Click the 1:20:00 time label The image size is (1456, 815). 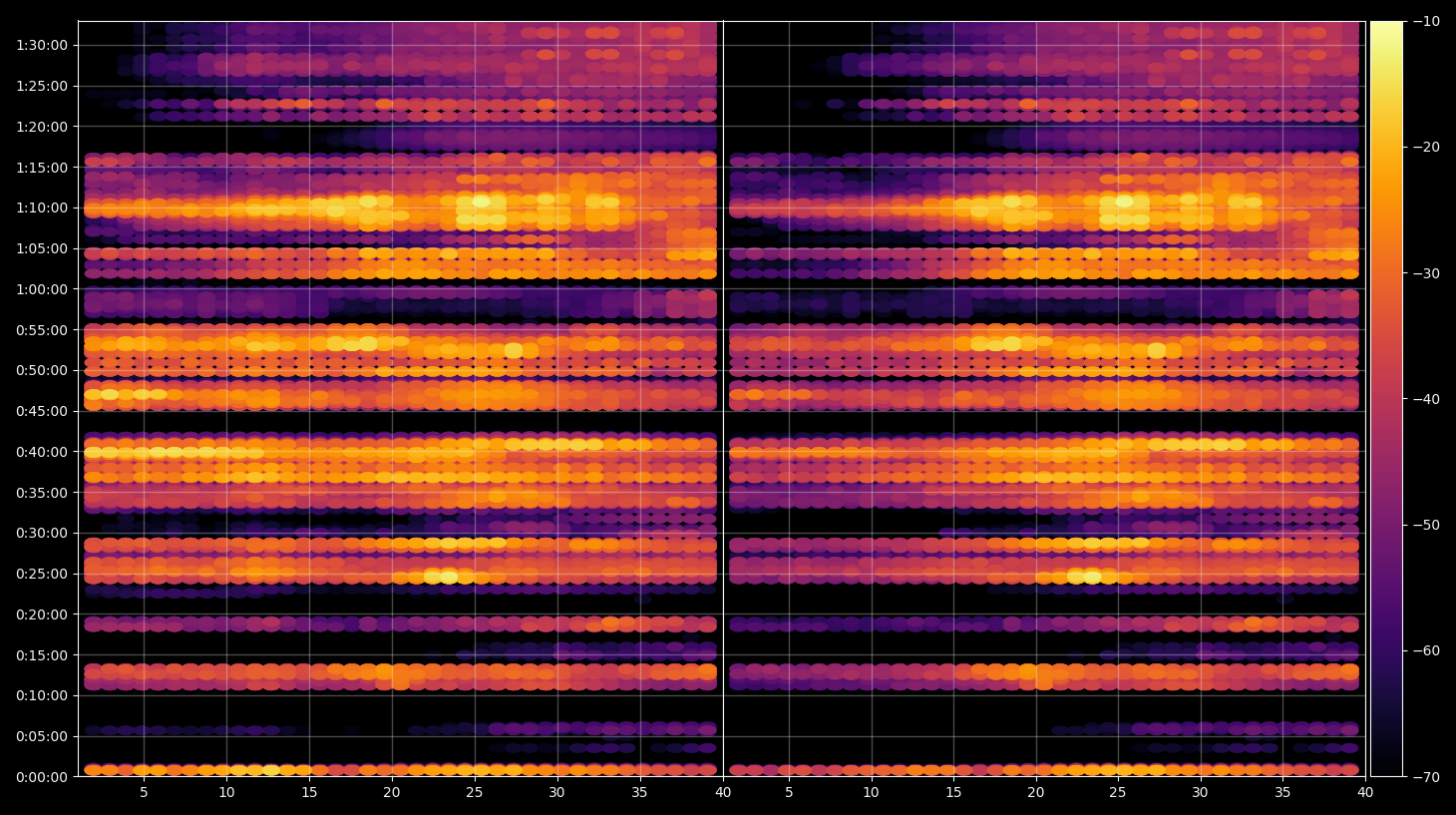tap(42, 127)
